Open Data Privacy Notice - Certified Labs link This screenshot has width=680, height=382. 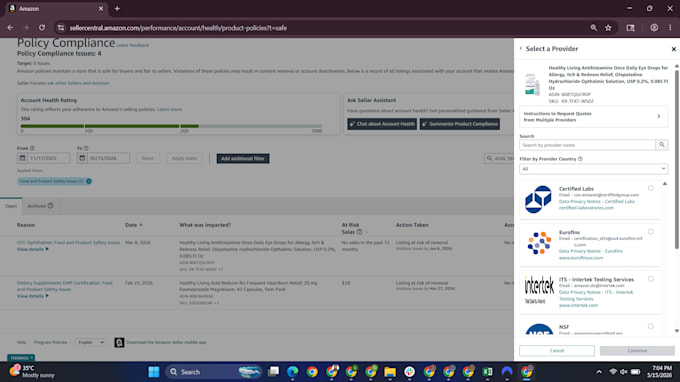pos(596,202)
